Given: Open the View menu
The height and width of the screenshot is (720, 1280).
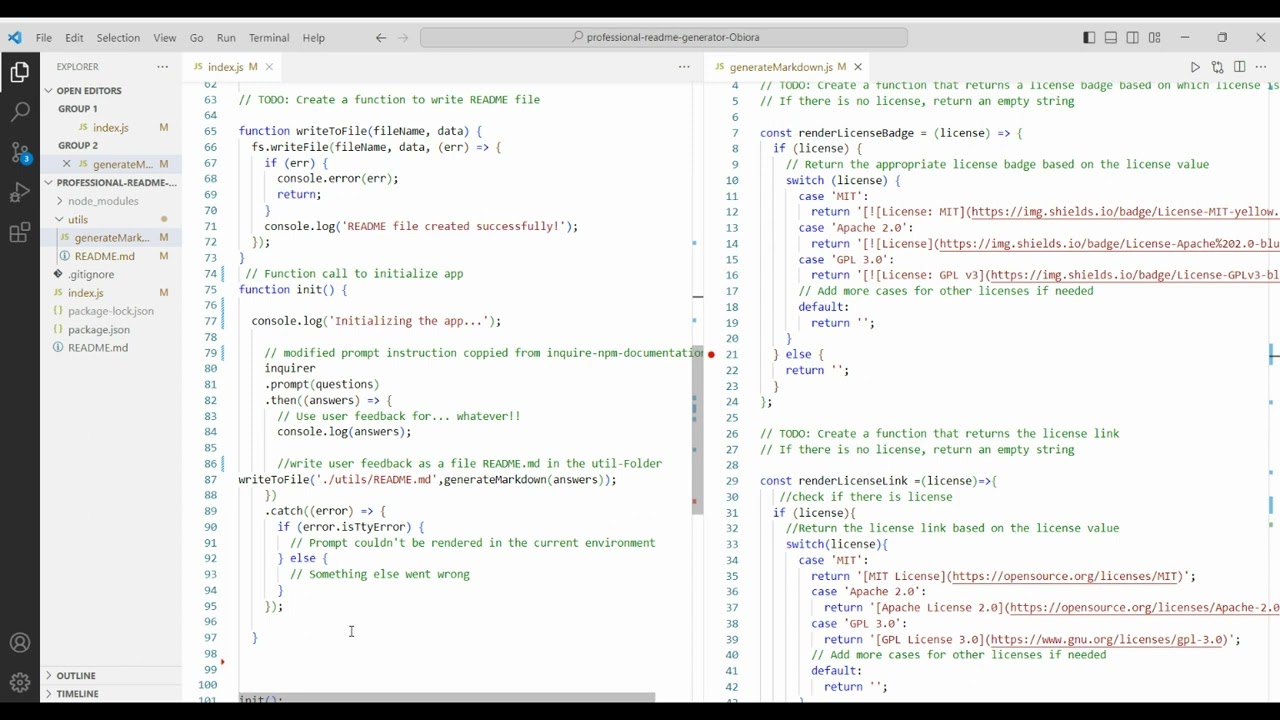Looking at the screenshot, I should click(x=165, y=38).
